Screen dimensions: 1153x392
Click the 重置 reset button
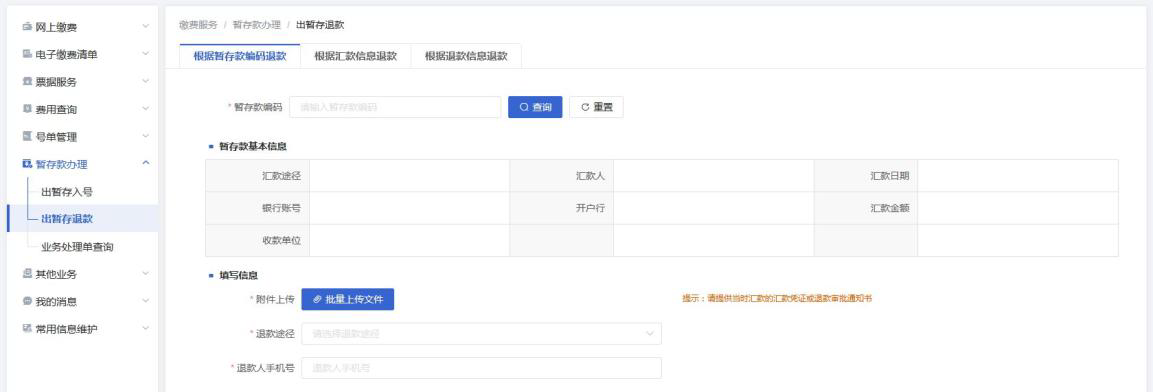[596, 107]
